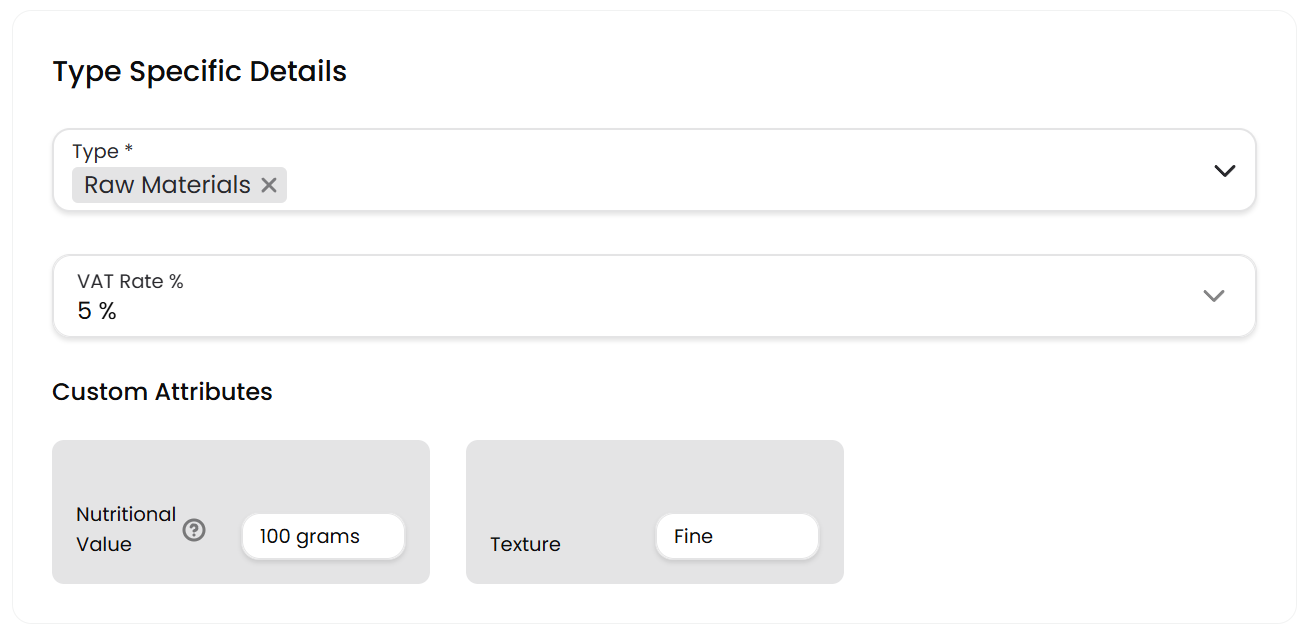Screen dimensions: 1314x634
Task: Click the Custom Attributes heading
Action: 162,391
